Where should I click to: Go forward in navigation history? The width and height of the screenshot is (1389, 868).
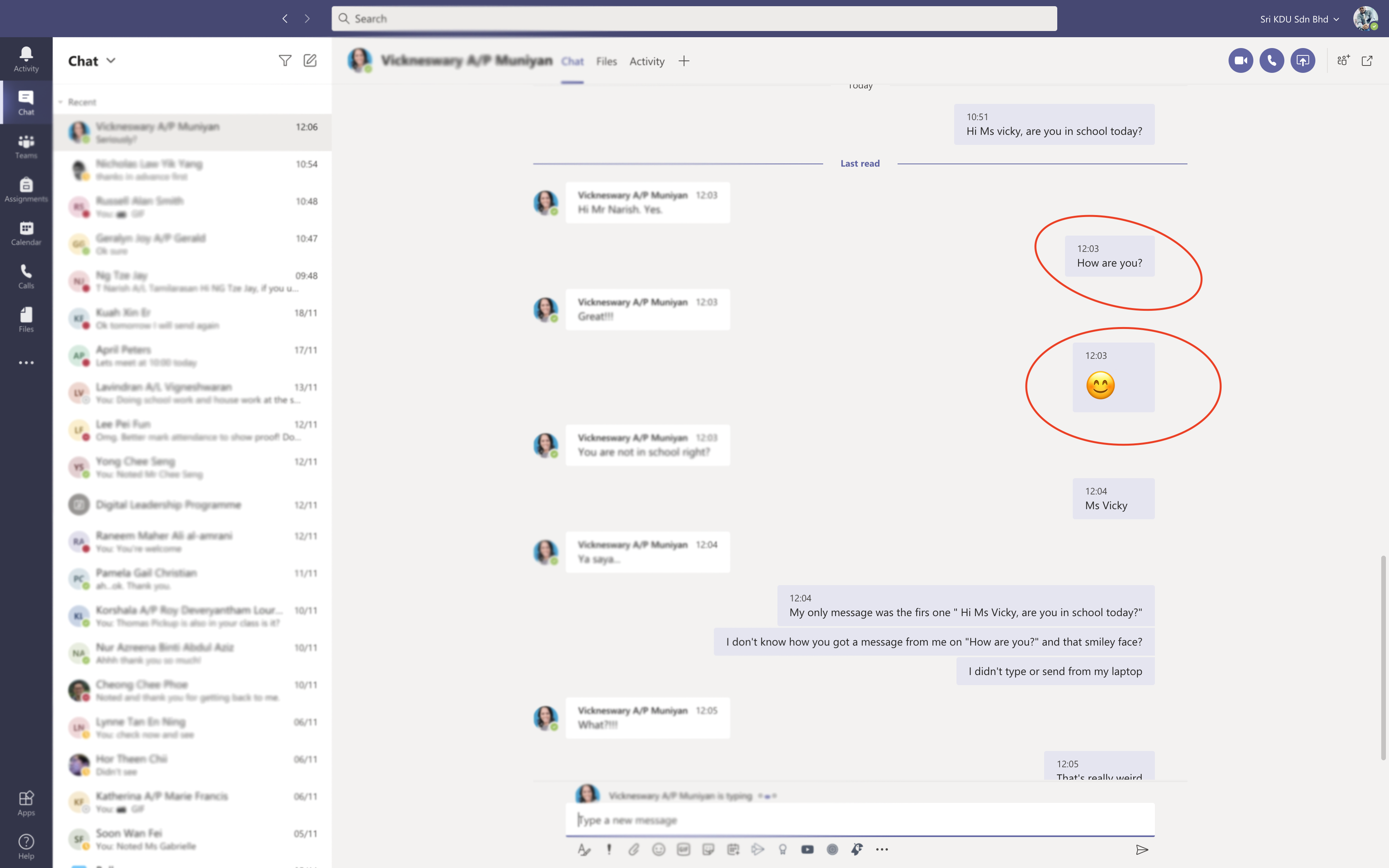point(307,18)
